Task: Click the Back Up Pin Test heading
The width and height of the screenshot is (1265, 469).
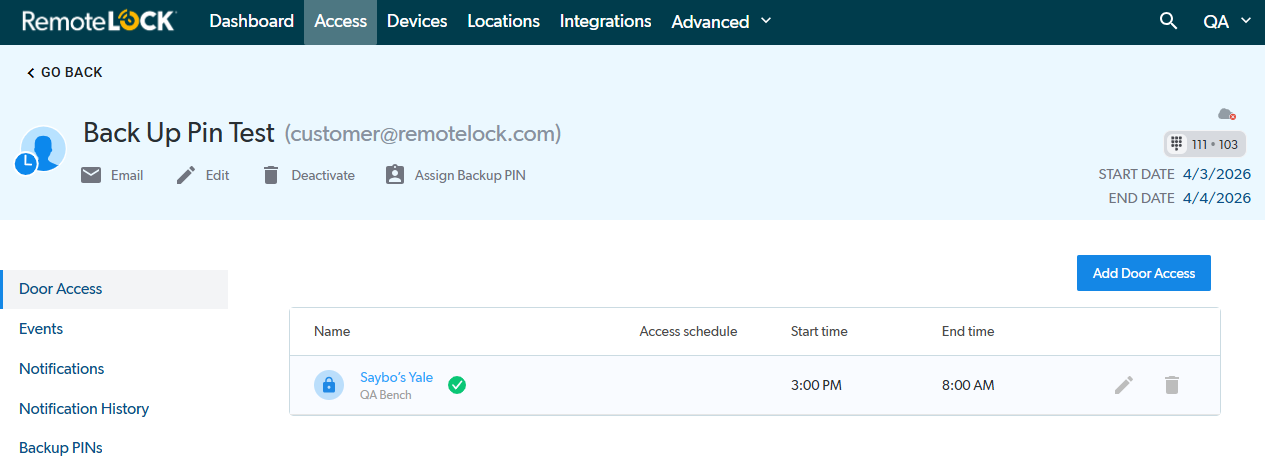Action: [x=179, y=133]
